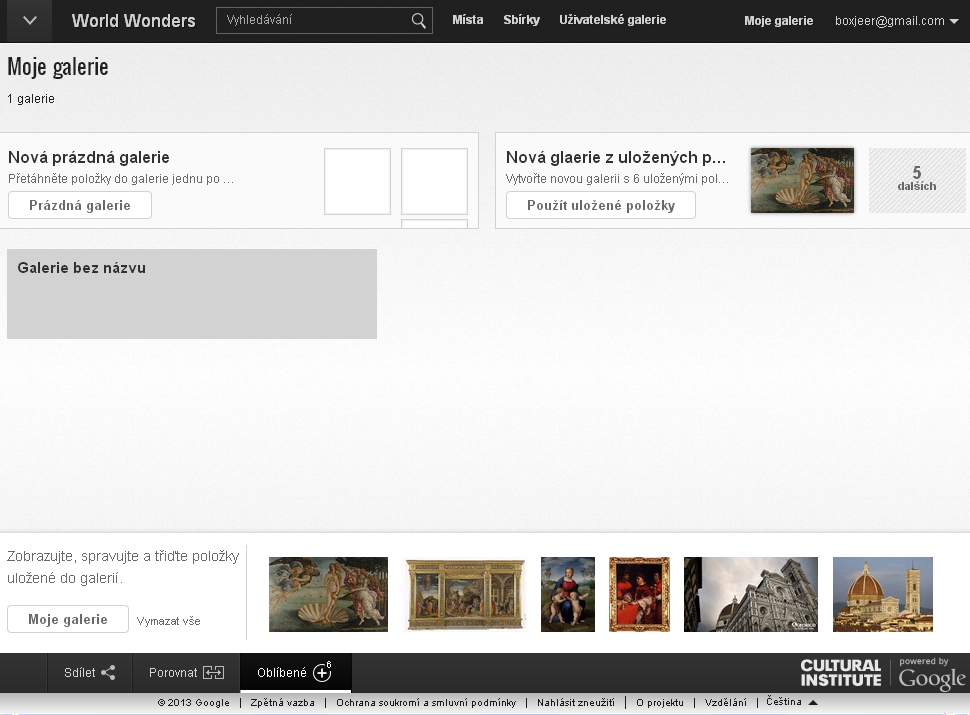This screenshot has height=715, width=970.
Task: Select the cathedral facade photo thumbnail
Action: click(x=751, y=594)
